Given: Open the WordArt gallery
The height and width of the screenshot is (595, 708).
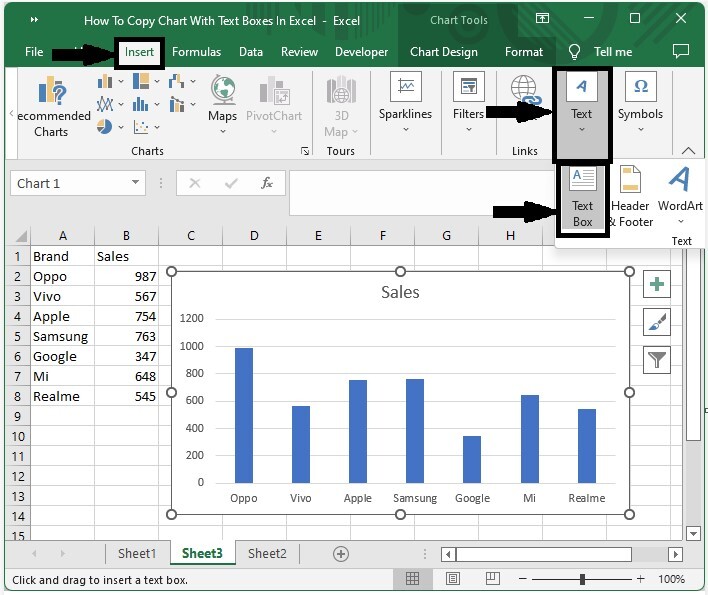Looking at the screenshot, I should pos(680,196).
